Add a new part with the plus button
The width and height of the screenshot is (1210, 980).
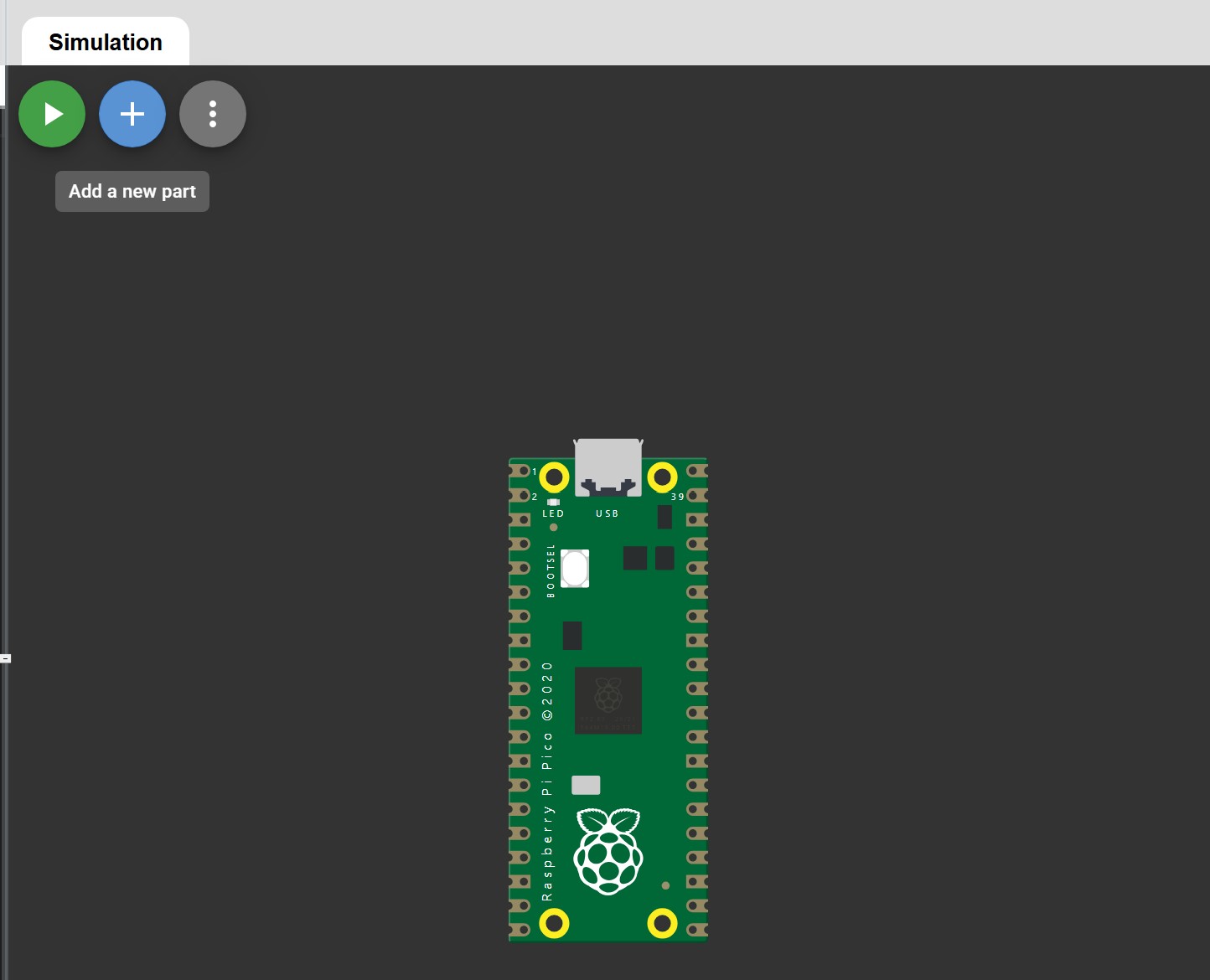[x=132, y=114]
